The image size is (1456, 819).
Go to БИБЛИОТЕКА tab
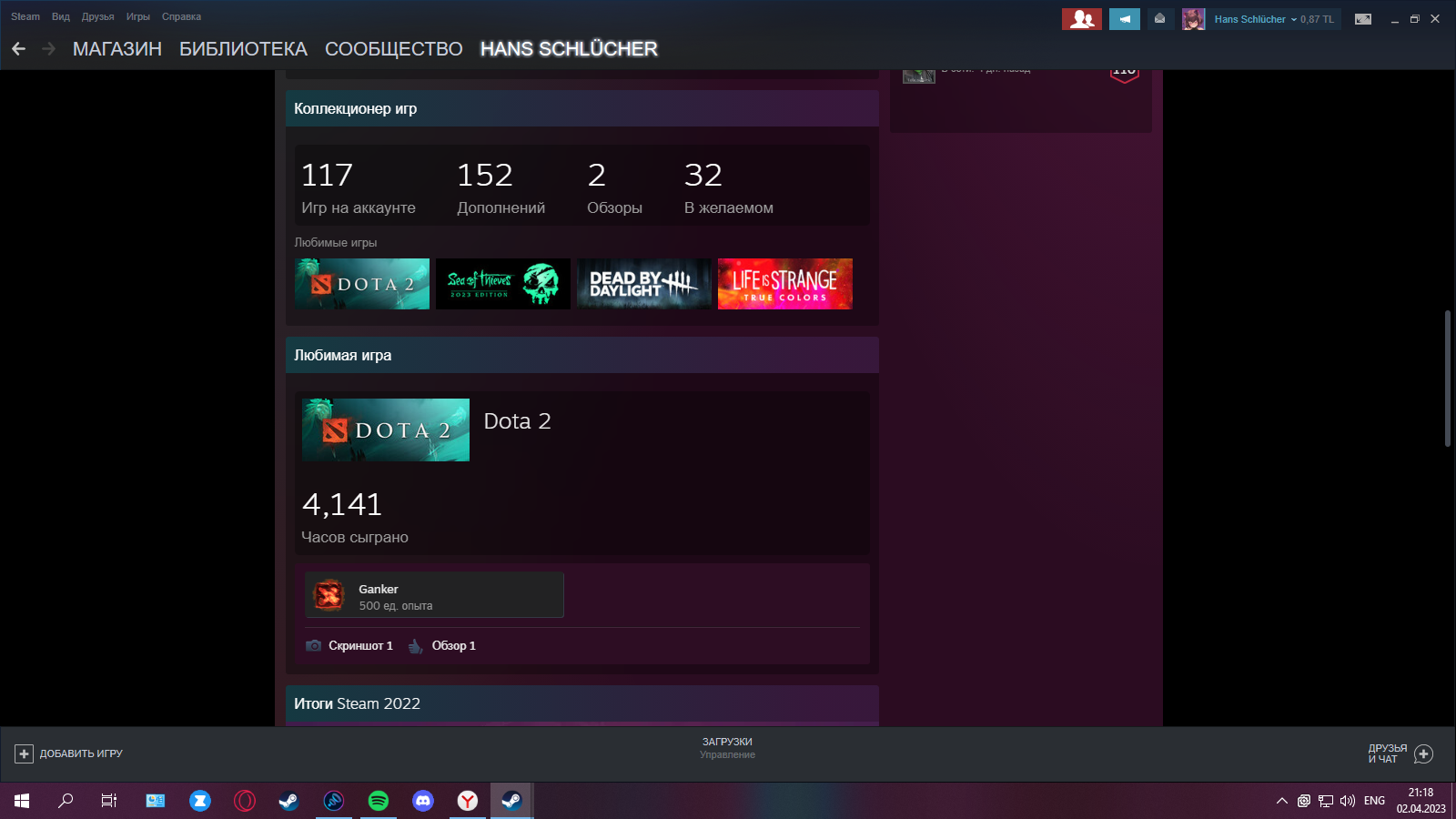pyautogui.click(x=243, y=49)
